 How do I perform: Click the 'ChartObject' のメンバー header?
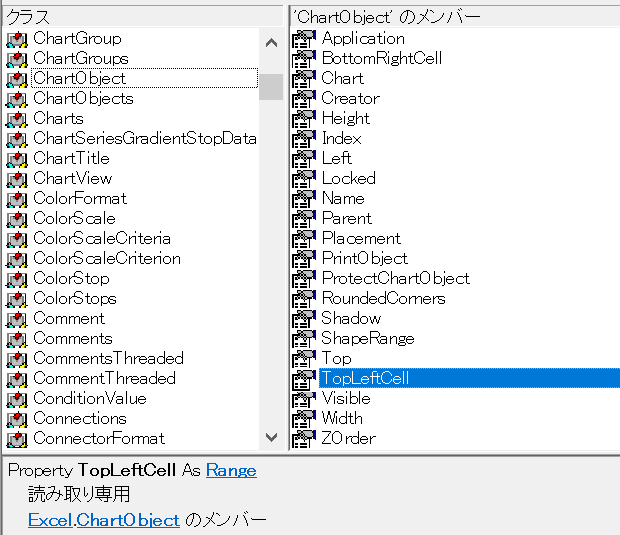pyautogui.click(x=455, y=17)
